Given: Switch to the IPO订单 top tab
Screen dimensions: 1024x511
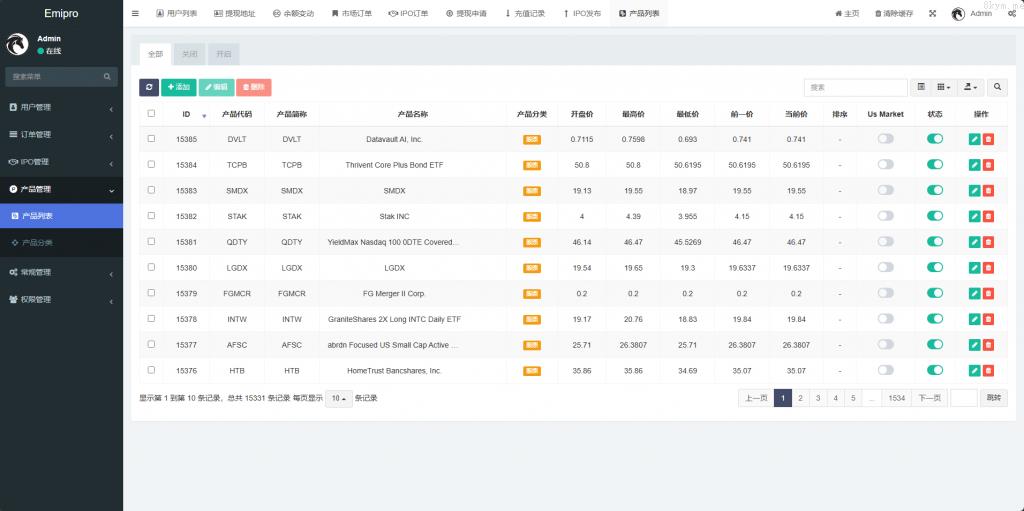Looking at the screenshot, I should pos(408,13).
